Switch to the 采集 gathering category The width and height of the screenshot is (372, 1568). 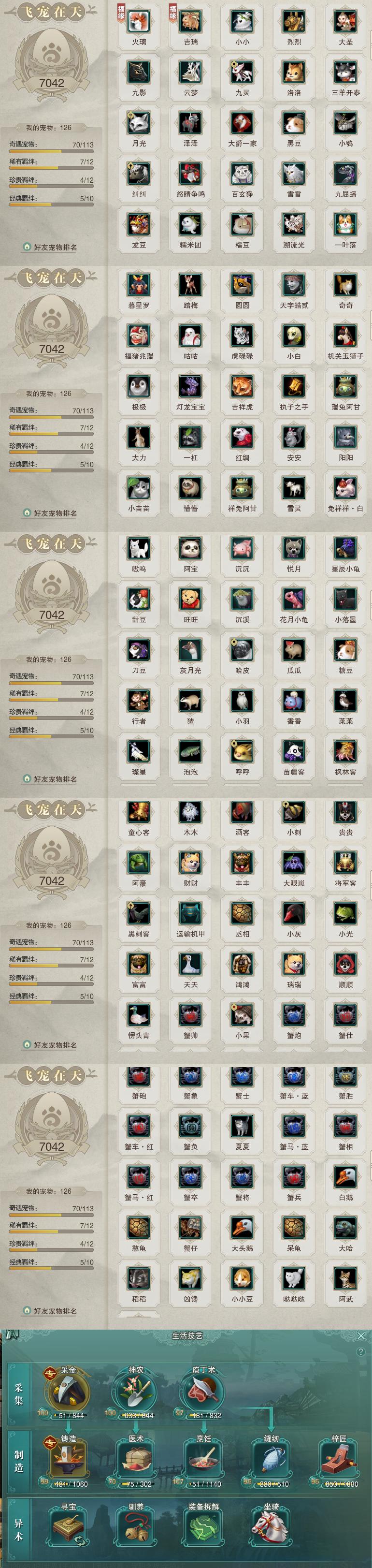18,1394
